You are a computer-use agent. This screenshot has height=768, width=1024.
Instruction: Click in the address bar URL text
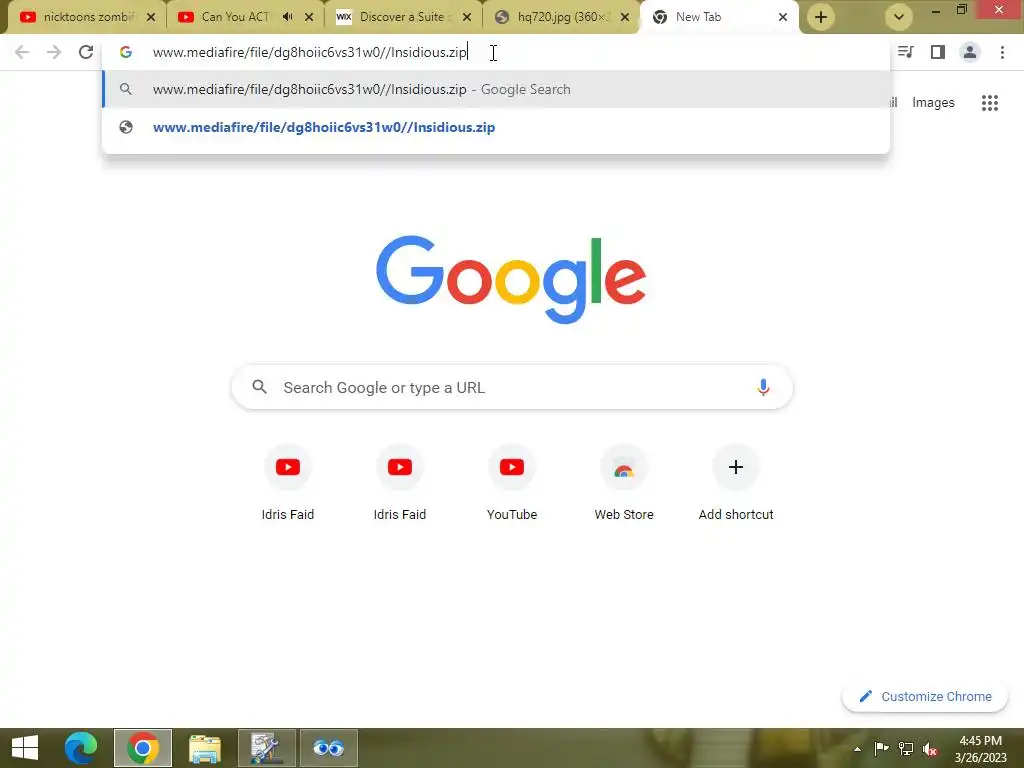click(x=310, y=52)
